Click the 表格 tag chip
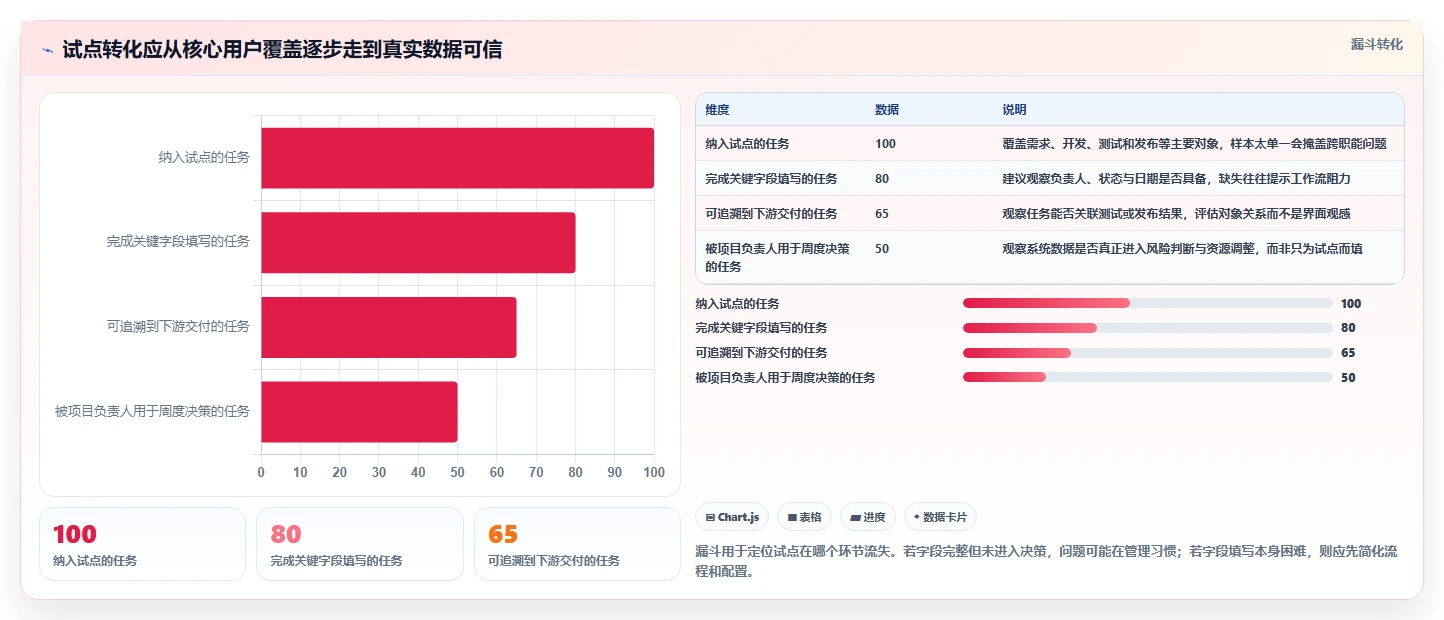This screenshot has height=620, width=1444. point(804,517)
